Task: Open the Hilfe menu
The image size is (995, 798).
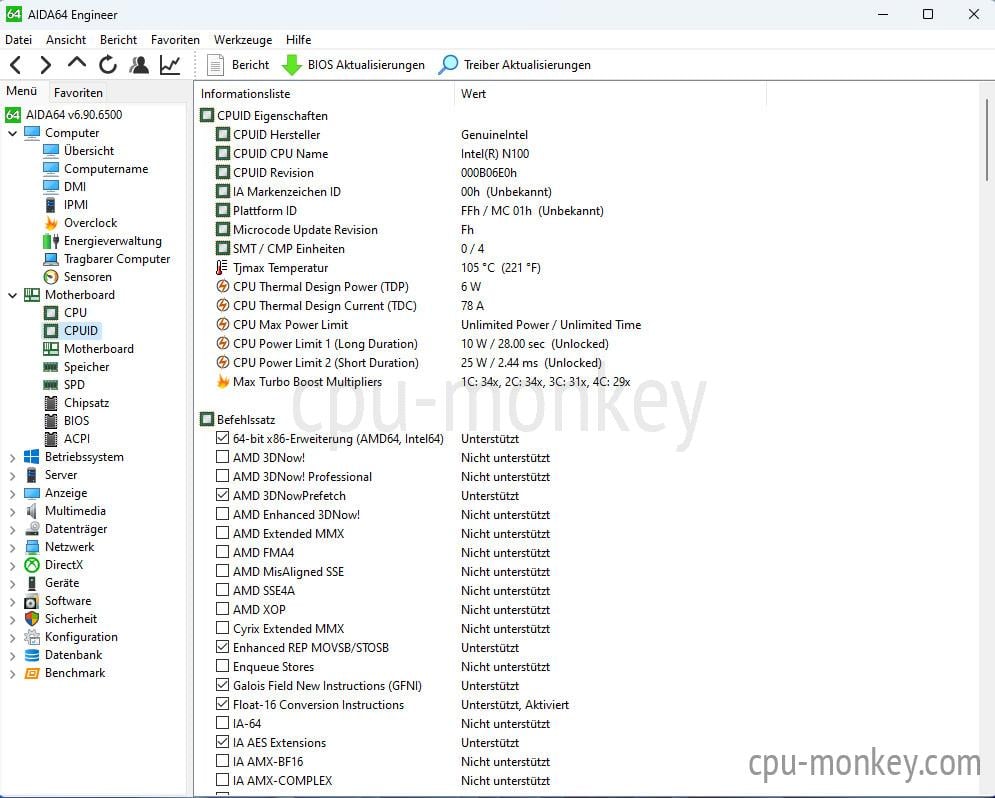Action: coord(298,39)
